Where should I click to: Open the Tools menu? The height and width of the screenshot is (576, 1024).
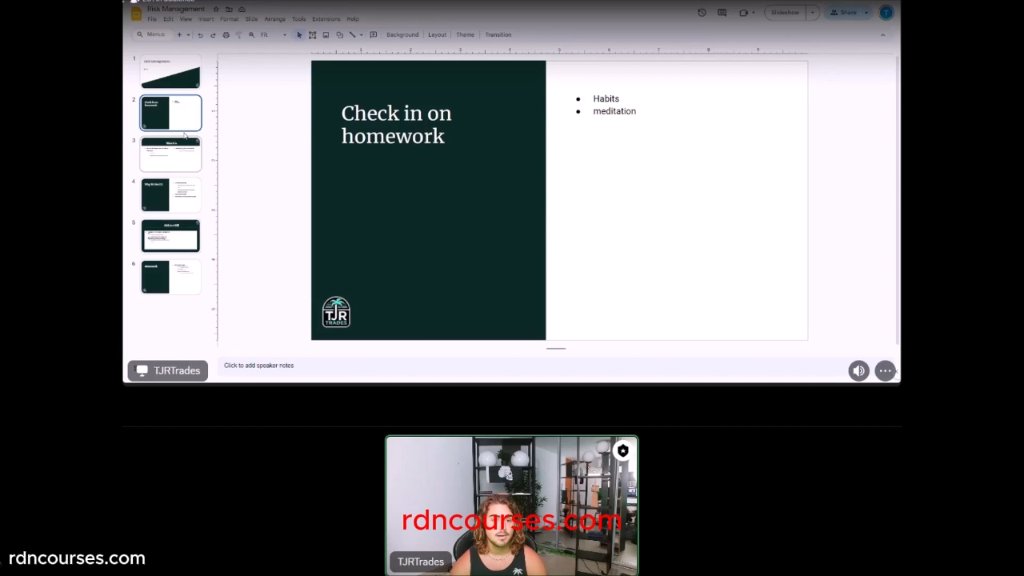(298, 20)
